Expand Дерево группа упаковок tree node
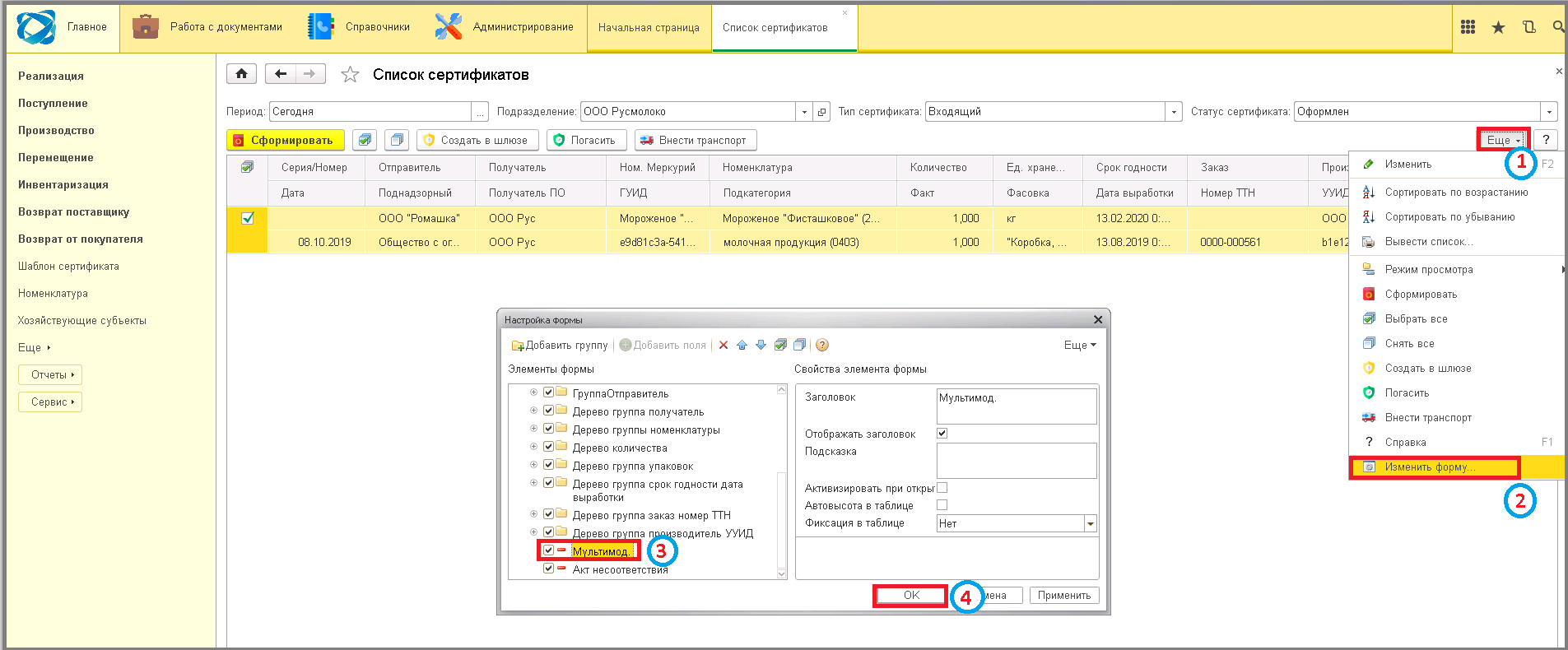Viewport: 1568px width, 650px height. click(533, 465)
